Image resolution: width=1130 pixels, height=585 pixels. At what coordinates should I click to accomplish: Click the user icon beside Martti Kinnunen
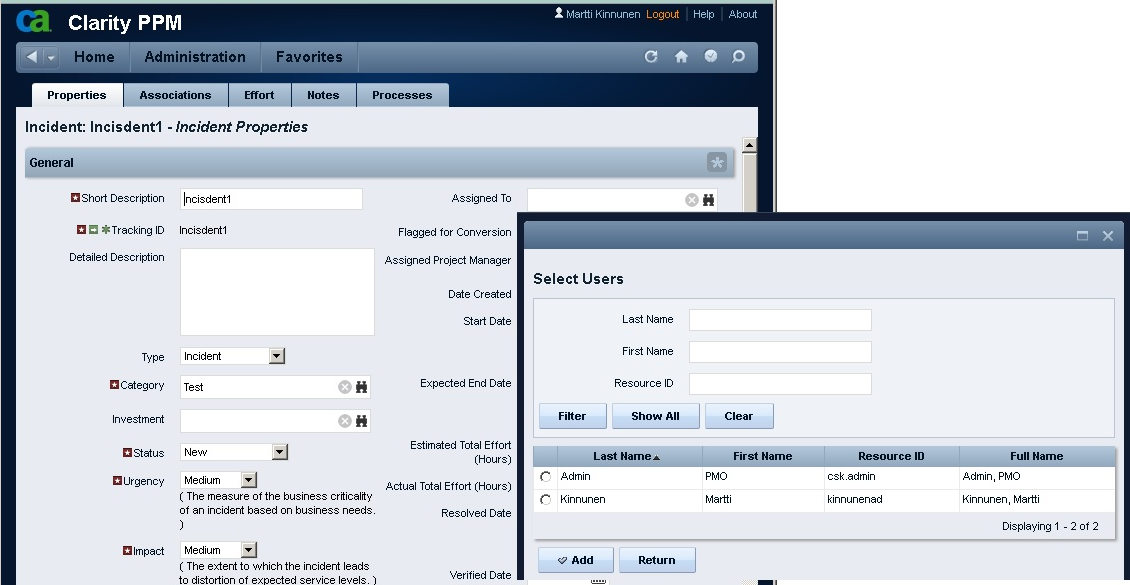click(x=559, y=13)
